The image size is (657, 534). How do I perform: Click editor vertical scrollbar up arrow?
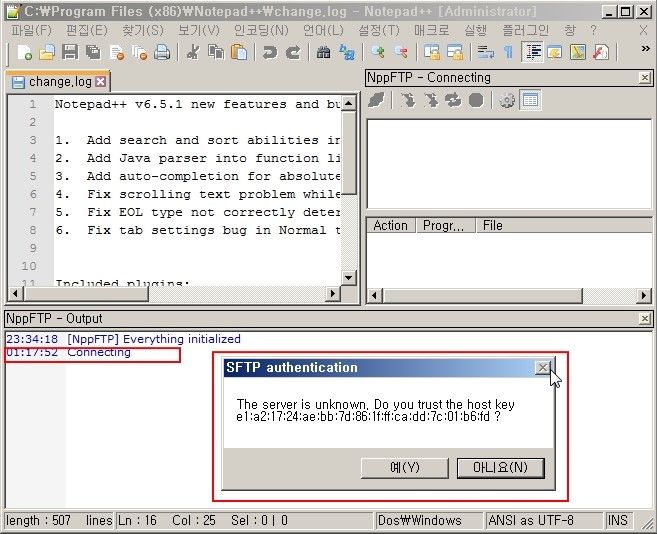pyautogui.click(x=349, y=103)
